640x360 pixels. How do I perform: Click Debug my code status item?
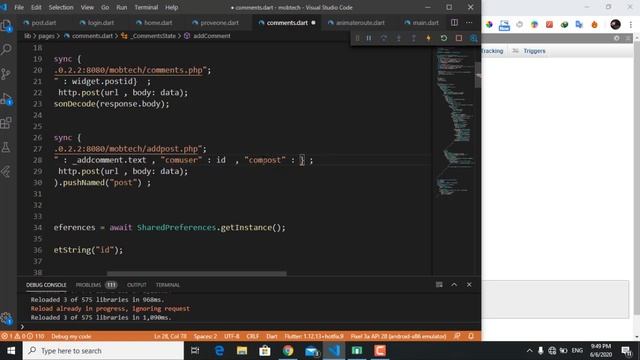71,336
